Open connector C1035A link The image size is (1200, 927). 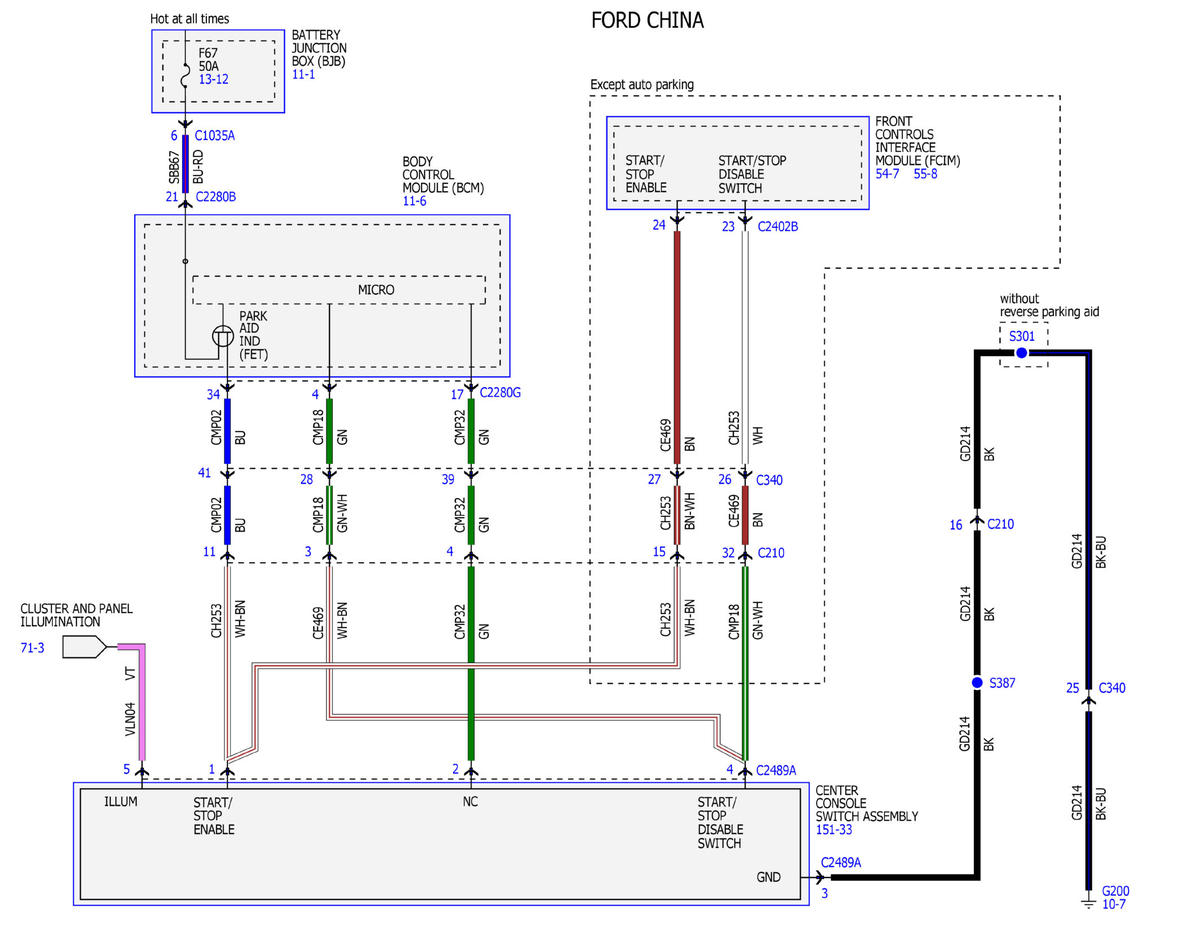click(215, 134)
